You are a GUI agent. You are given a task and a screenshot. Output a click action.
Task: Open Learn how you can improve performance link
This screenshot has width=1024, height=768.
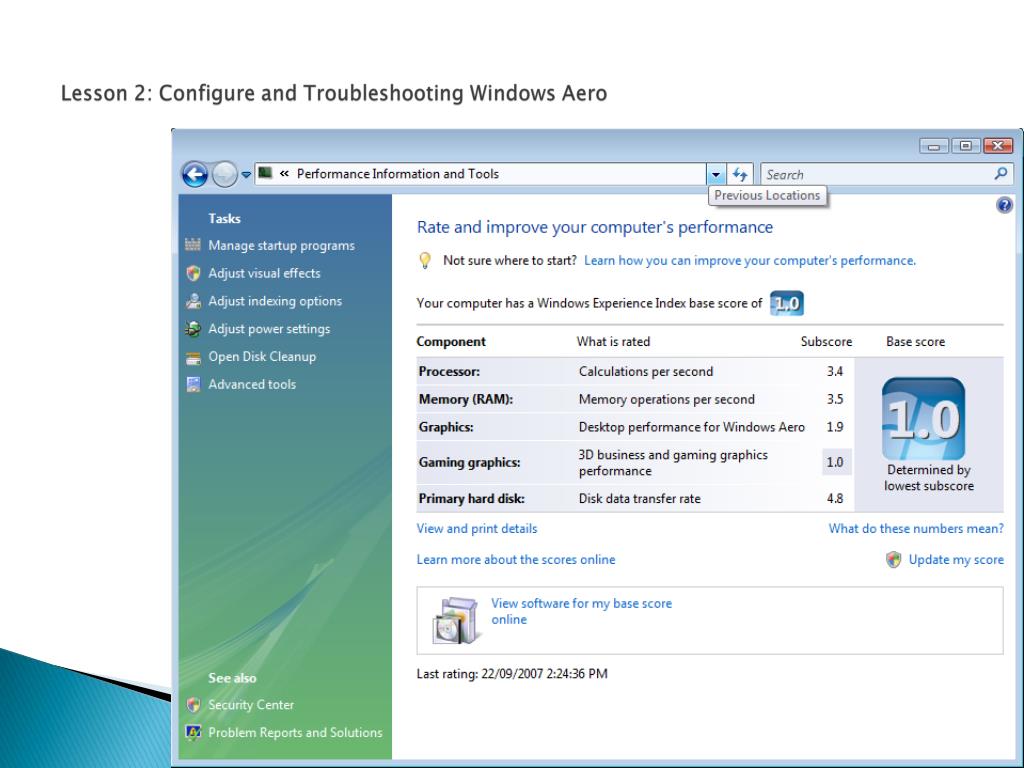(x=750, y=261)
